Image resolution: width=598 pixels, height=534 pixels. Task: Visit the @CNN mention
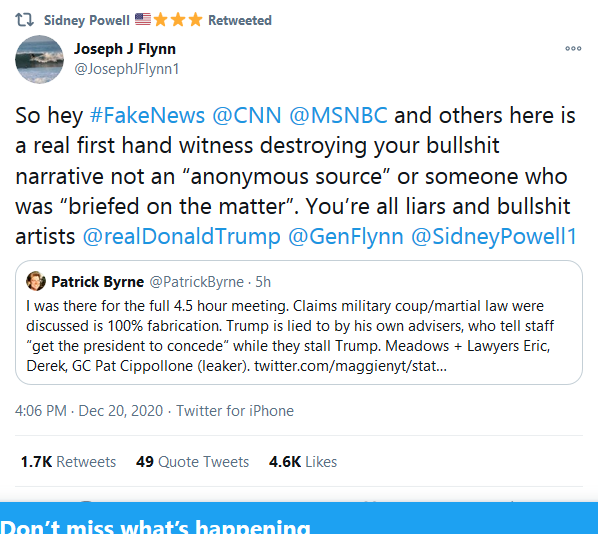tap(247, 115)
